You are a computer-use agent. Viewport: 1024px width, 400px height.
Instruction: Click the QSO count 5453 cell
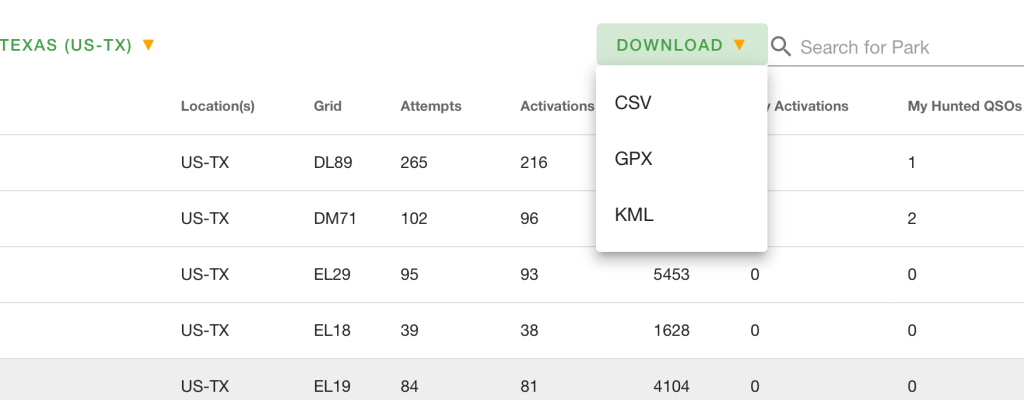[670, 274]
